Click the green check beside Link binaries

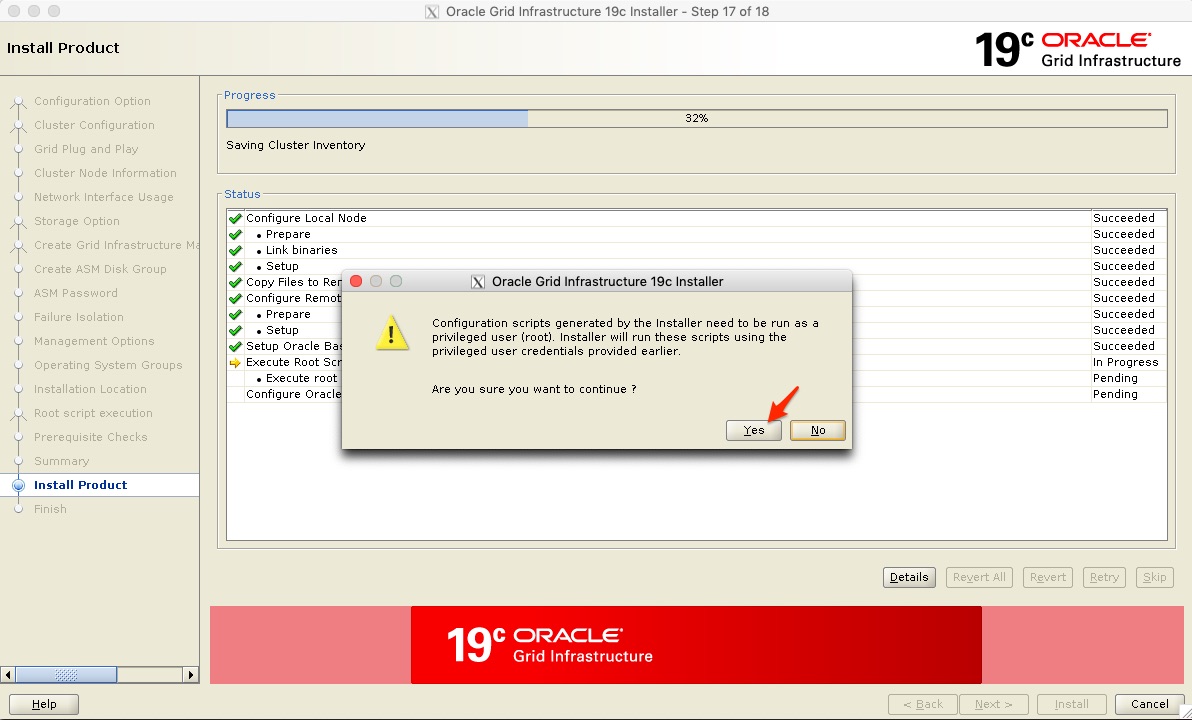click(235, 250)
